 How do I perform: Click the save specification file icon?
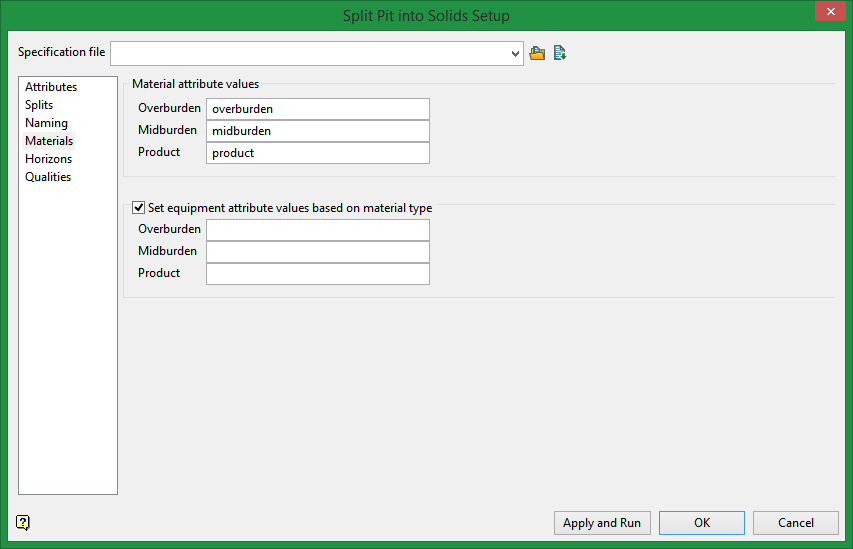[x=560, y=53]
